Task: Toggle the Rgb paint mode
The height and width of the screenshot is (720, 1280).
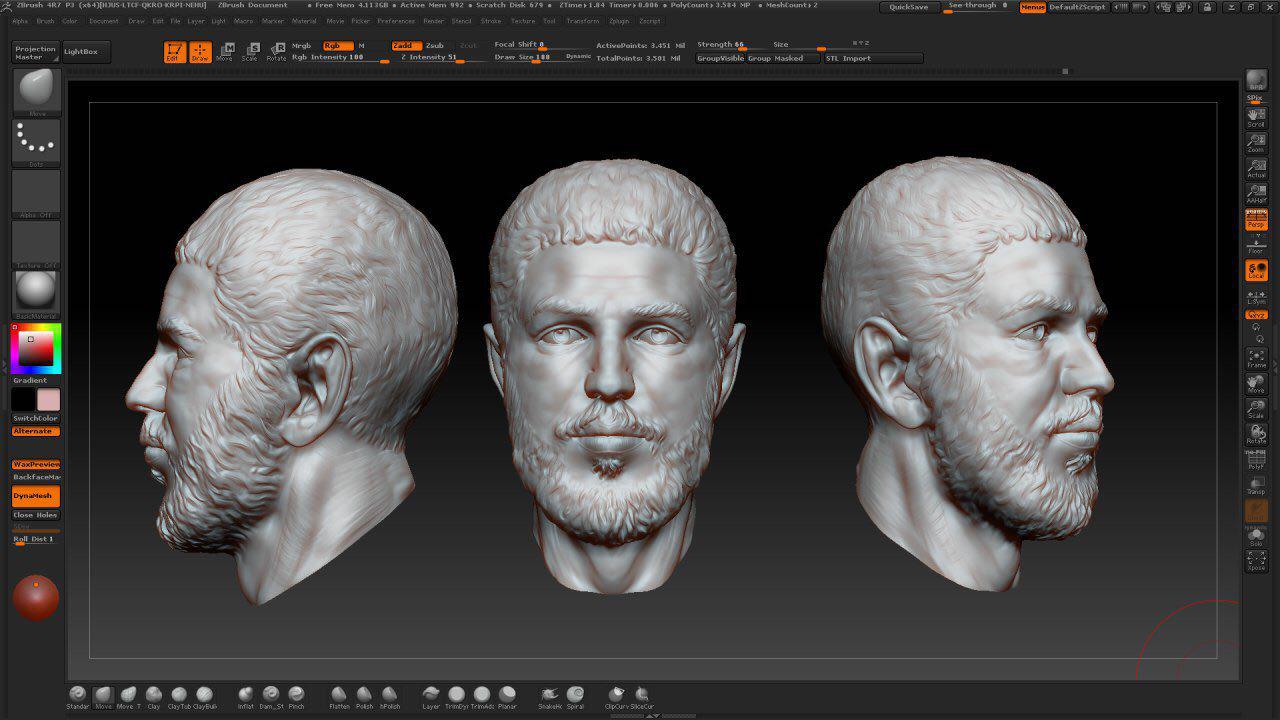Action: tap(338, 46)
